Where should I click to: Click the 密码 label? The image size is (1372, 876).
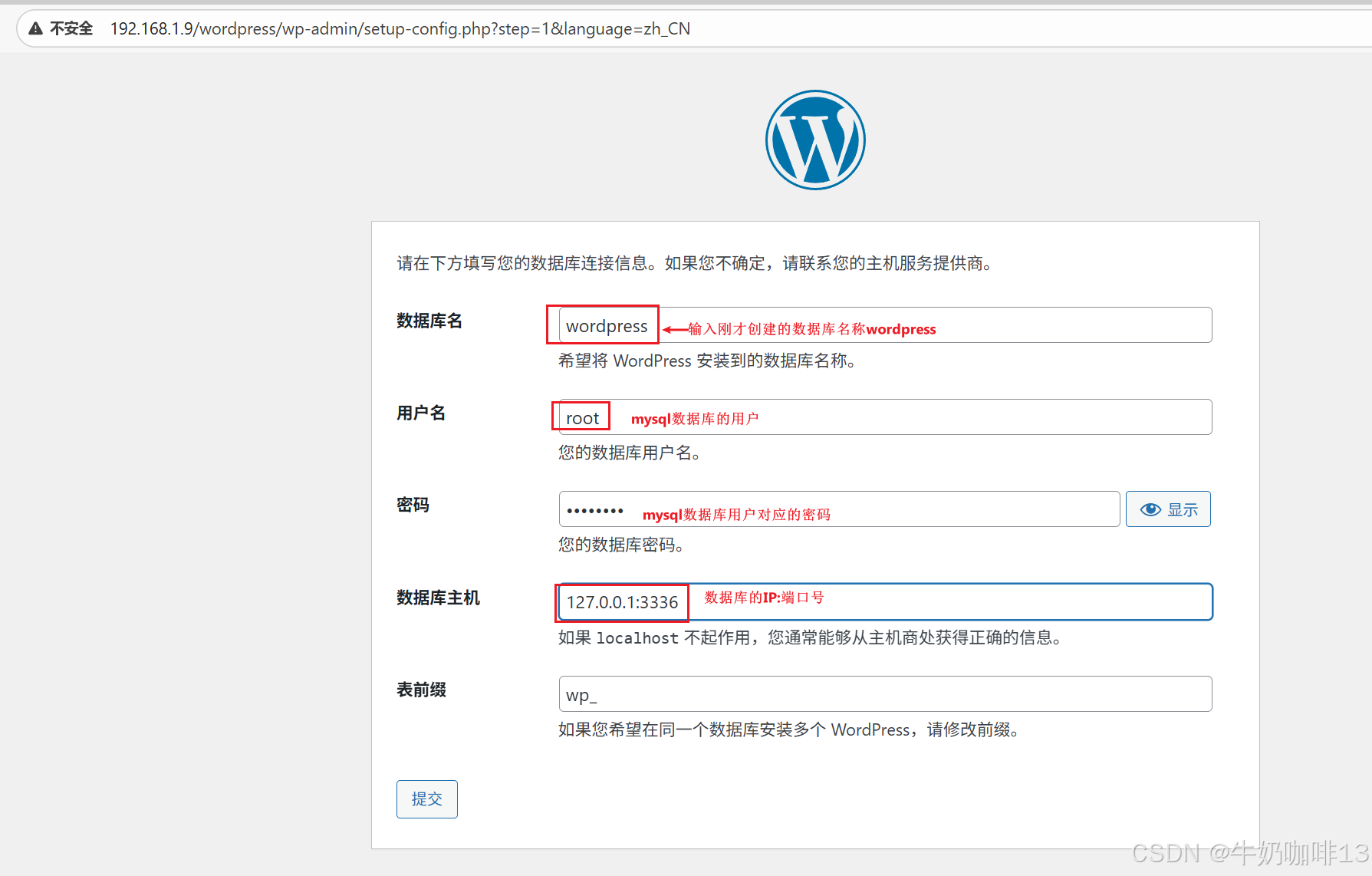pos(413,505)
